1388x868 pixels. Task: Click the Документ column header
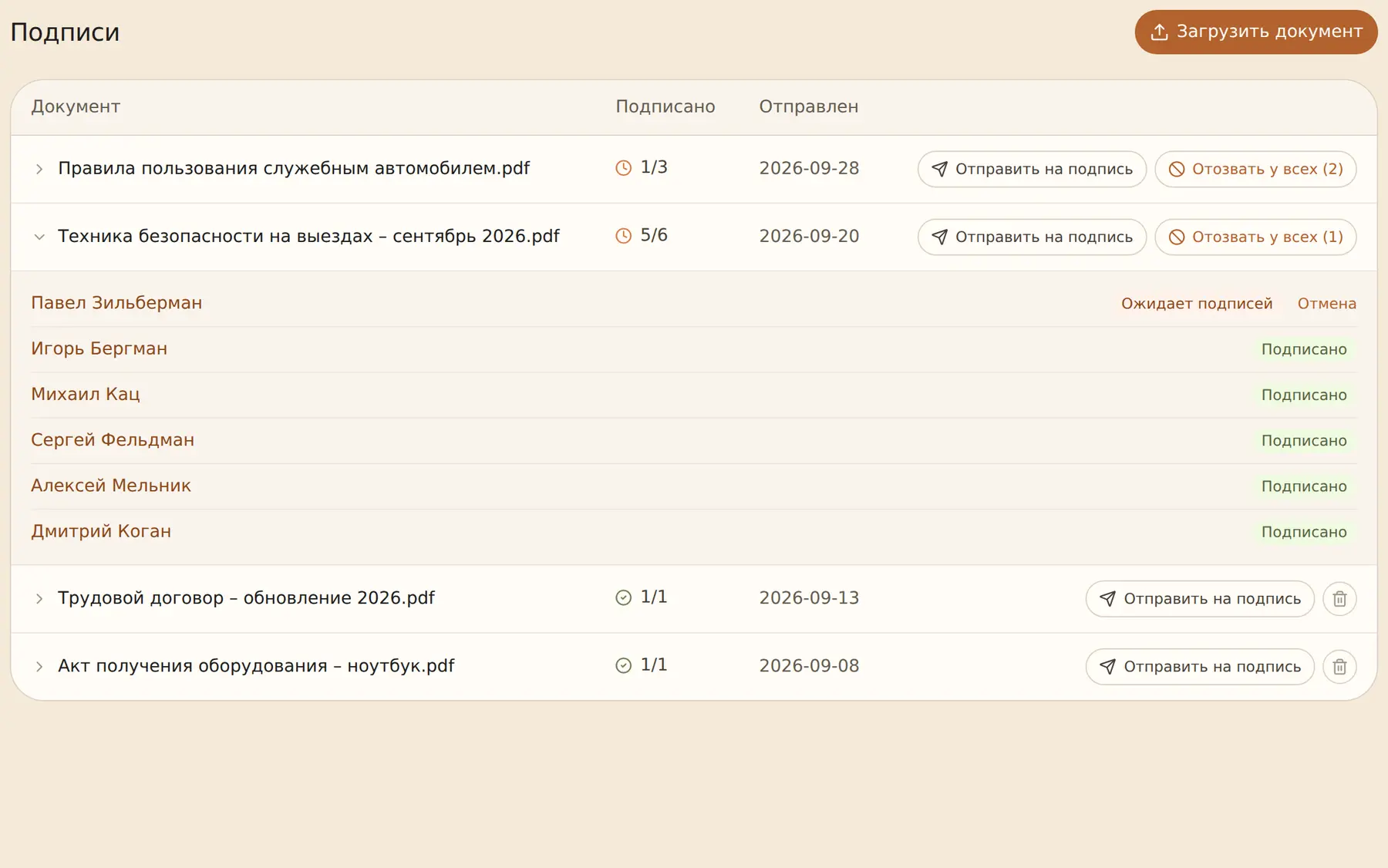pos(76,106)
